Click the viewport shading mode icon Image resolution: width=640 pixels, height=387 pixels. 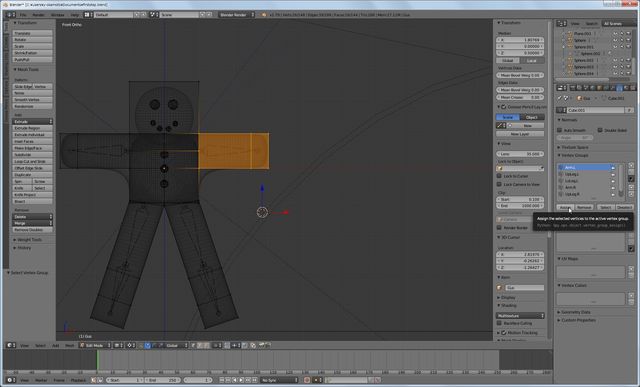click(x=118, y=345)
